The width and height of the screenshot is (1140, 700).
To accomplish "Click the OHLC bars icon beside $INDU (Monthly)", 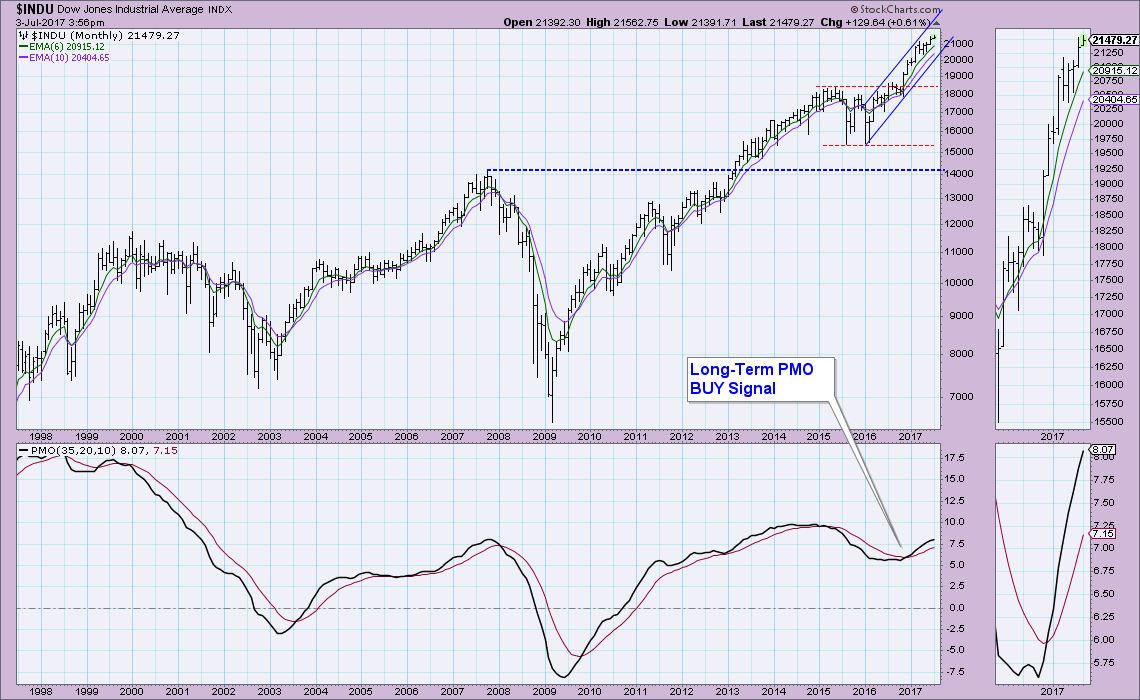I will click(x=23, y=35).
